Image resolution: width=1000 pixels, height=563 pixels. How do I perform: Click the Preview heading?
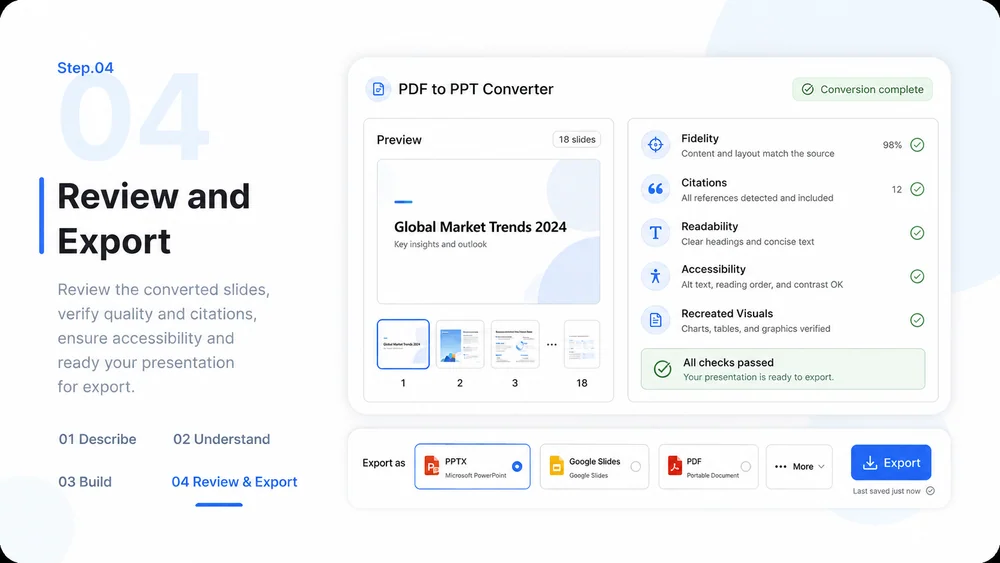[x=399, y=140]
